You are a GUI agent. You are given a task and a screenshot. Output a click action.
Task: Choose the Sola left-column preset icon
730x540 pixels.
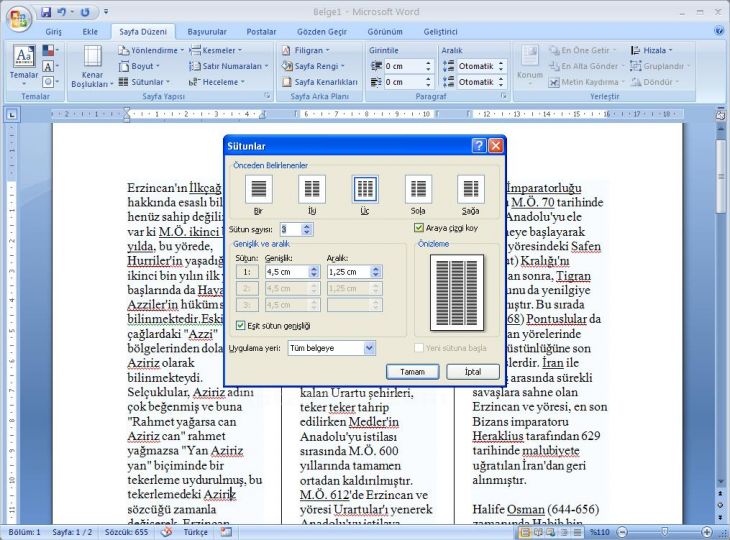pyautogui.click(x=418, y=189)
